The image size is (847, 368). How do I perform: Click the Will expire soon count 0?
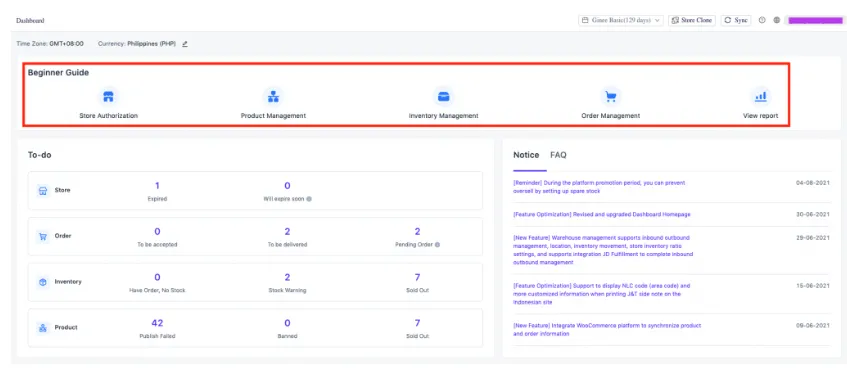click(287, 186)
